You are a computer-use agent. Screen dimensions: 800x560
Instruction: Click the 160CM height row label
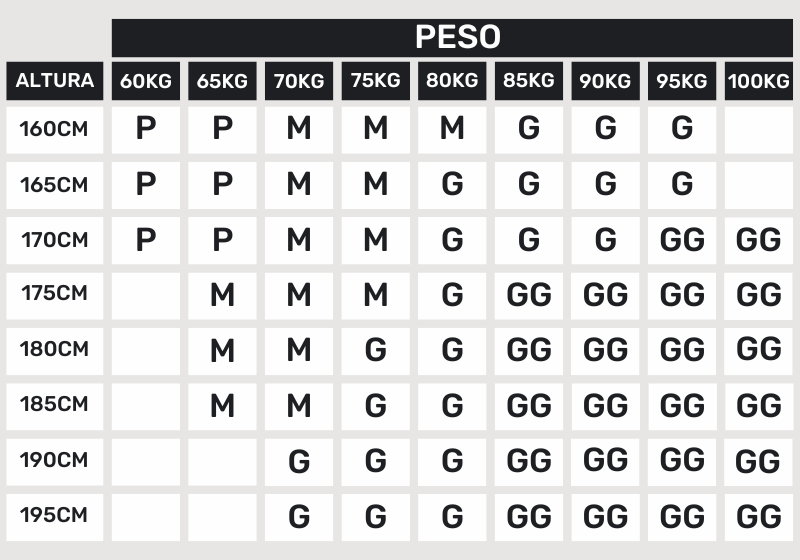[55, 129]
